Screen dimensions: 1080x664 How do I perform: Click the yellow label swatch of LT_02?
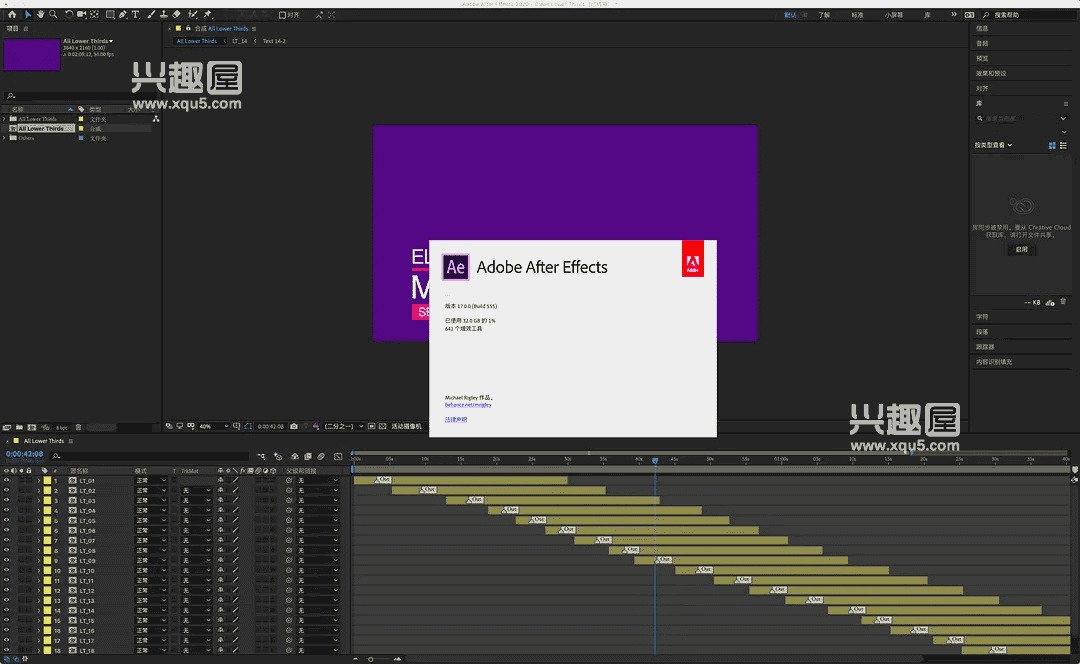48,490
